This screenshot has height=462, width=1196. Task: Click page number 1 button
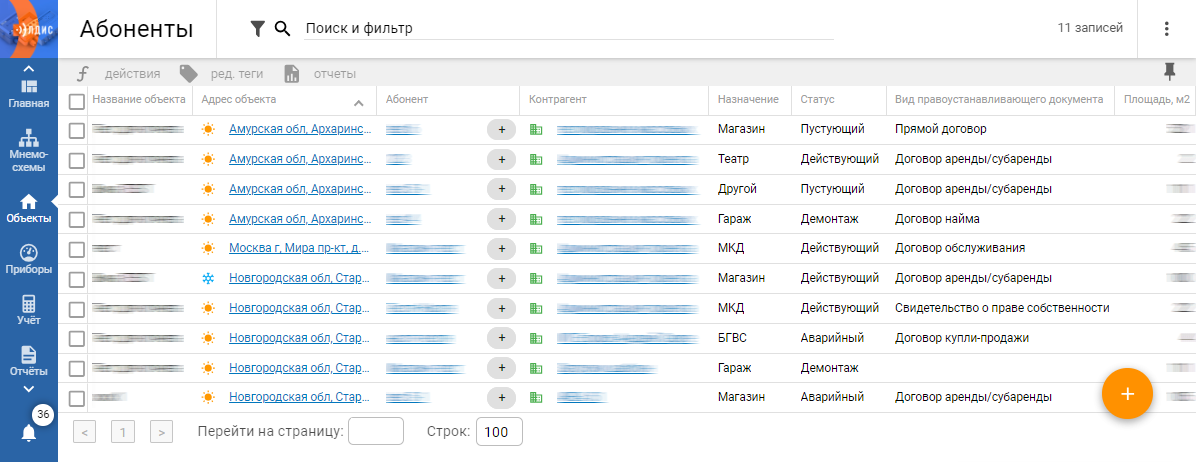123,432
